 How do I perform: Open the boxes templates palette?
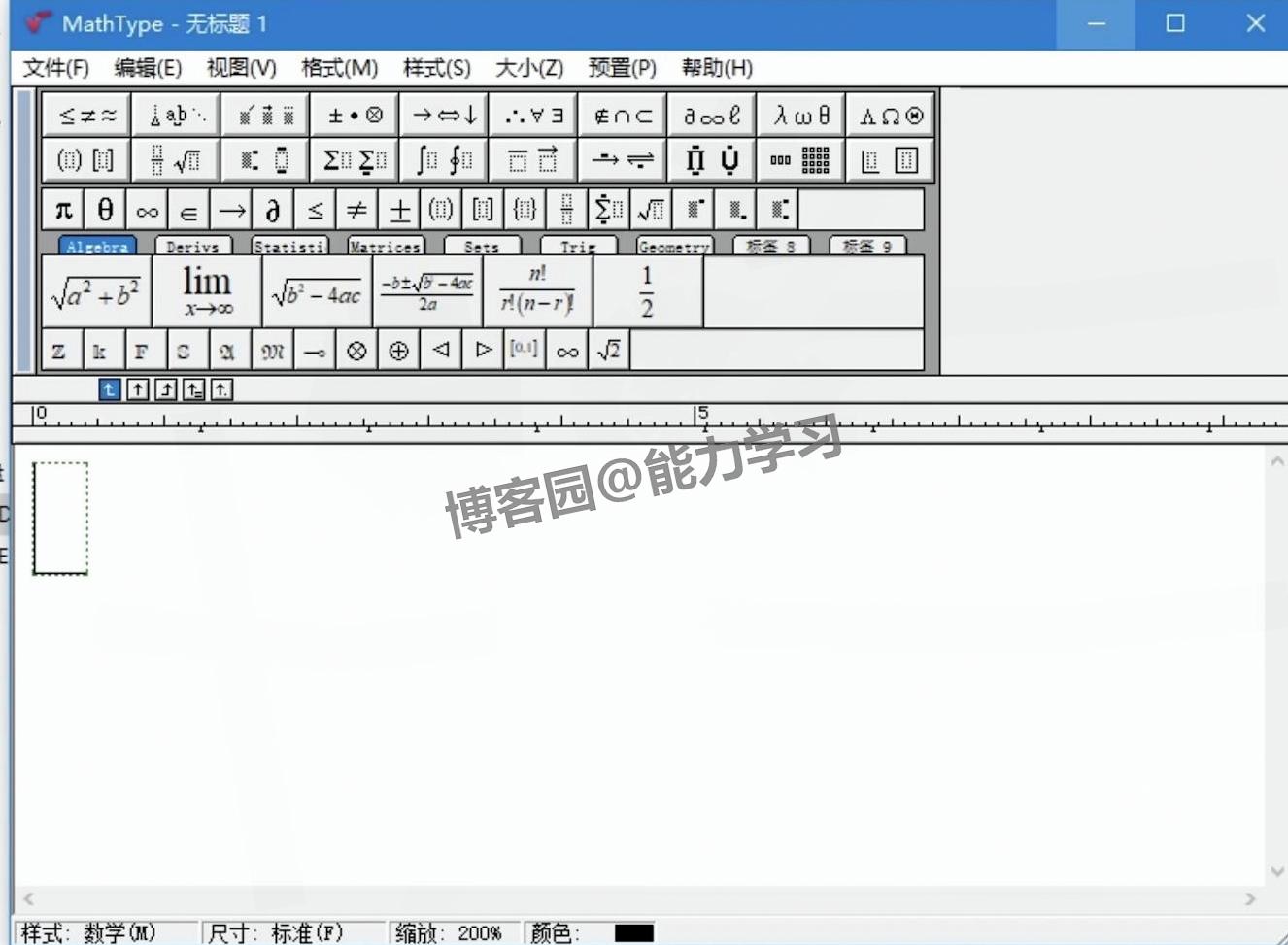[891, 160]
